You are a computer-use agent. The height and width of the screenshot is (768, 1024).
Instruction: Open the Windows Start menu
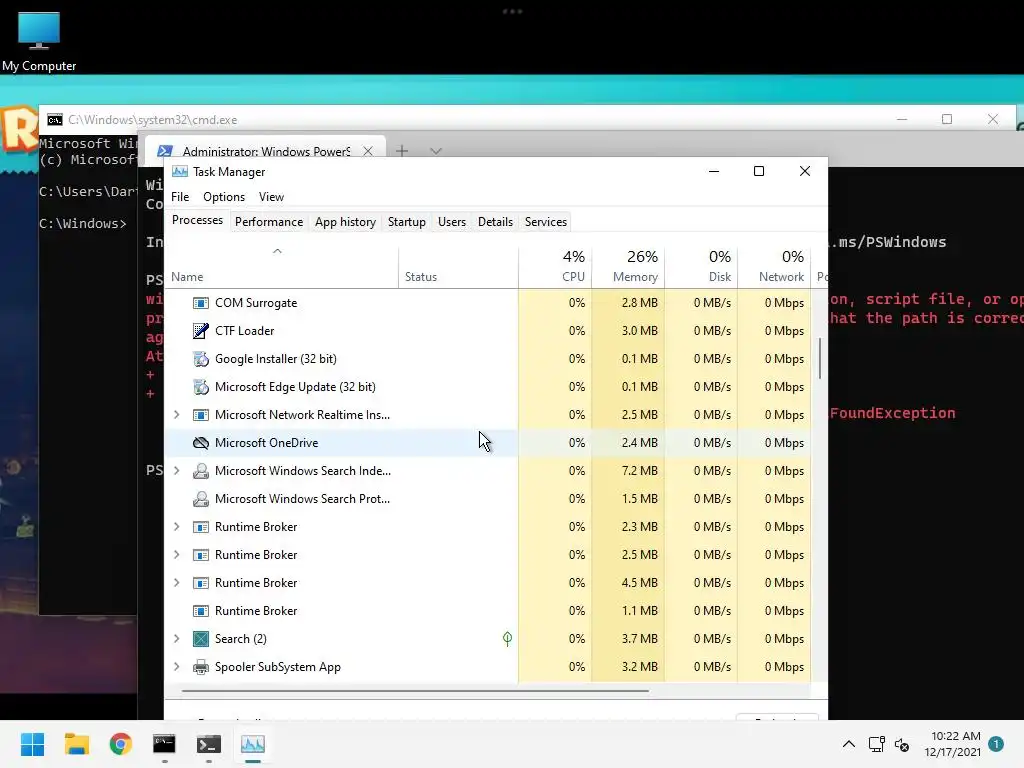coord(32,744)
